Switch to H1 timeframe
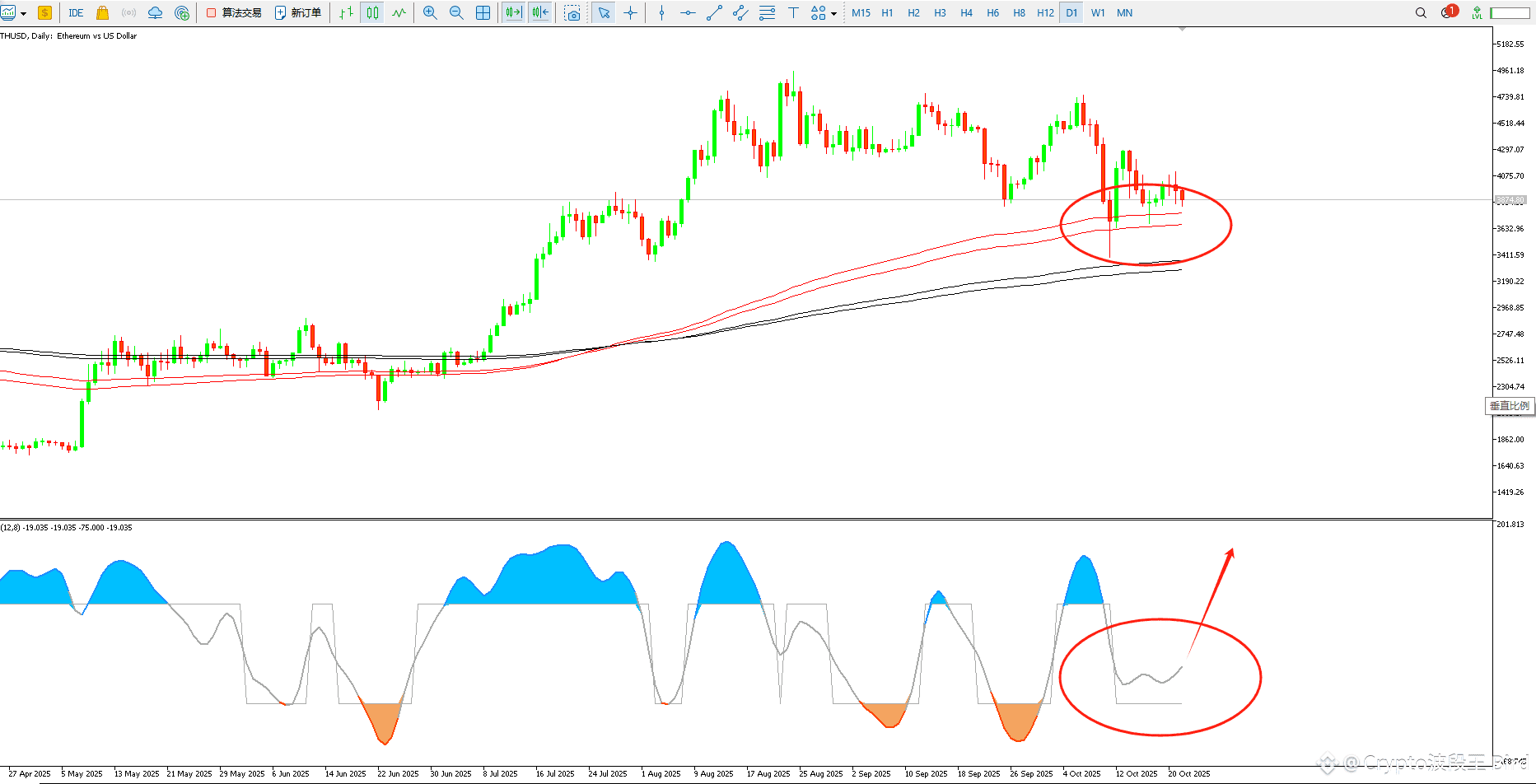The image size is (1536, 784). [x=887, y=12]
